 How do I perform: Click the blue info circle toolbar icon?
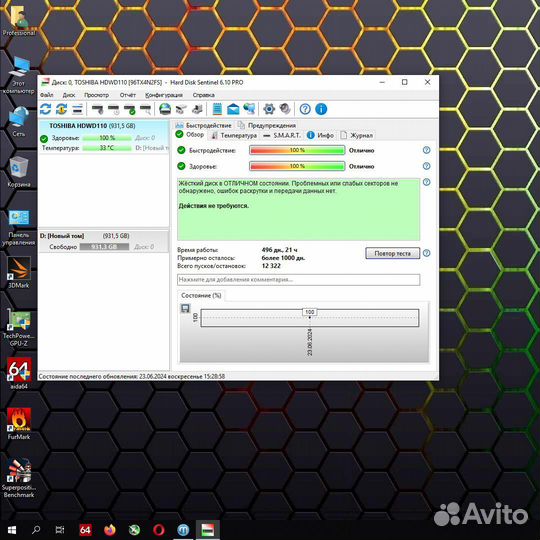(x=321, y=109)
